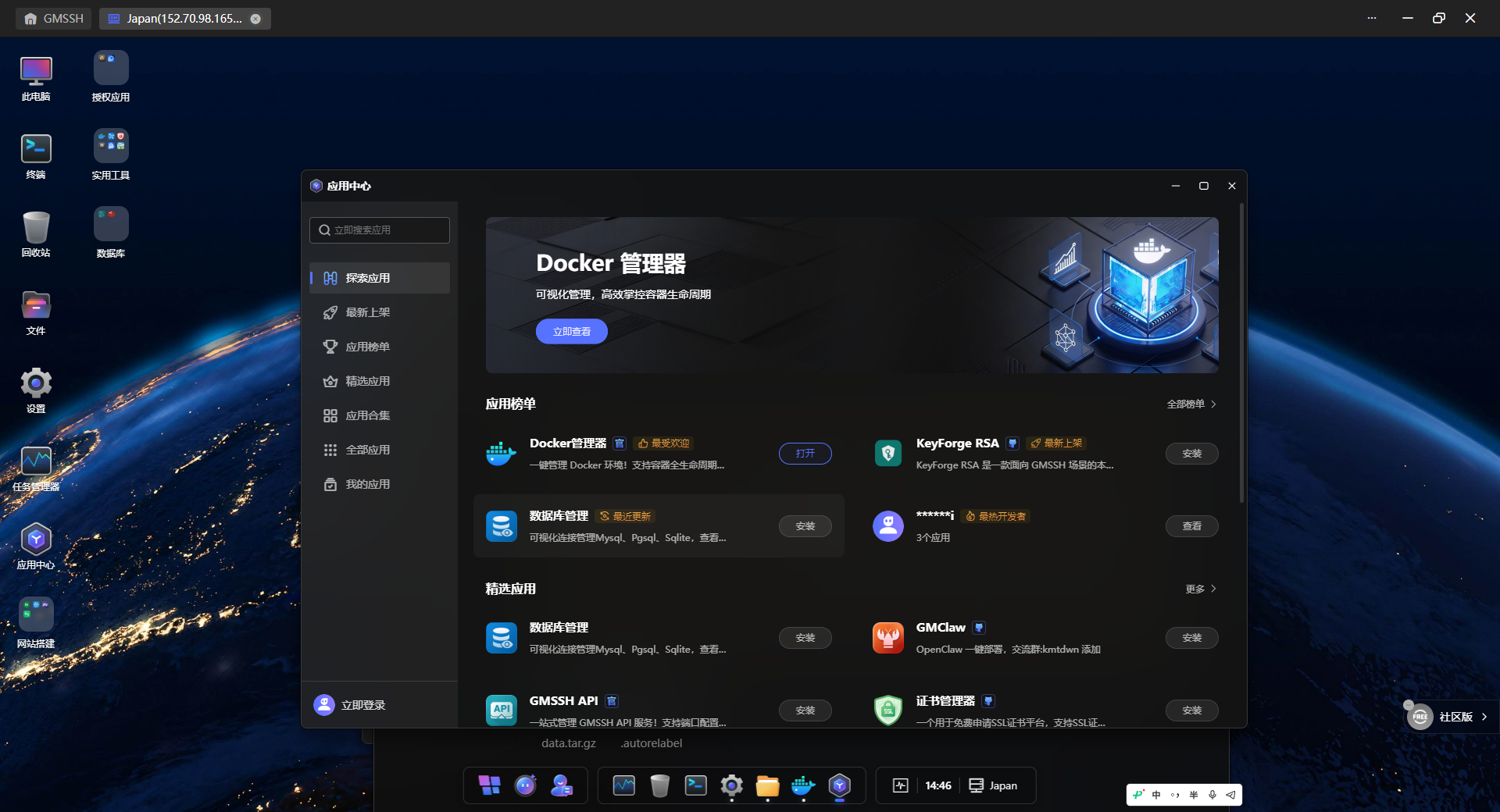
Task: Open the 实用工具 desktop folder
Action: pos(111,156)
